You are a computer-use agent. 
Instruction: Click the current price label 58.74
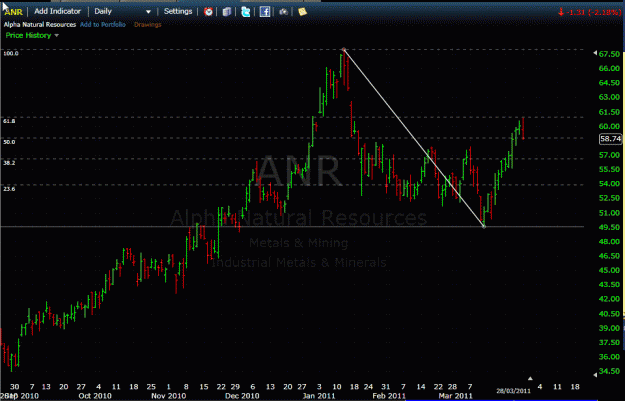(x=610, y=139)
